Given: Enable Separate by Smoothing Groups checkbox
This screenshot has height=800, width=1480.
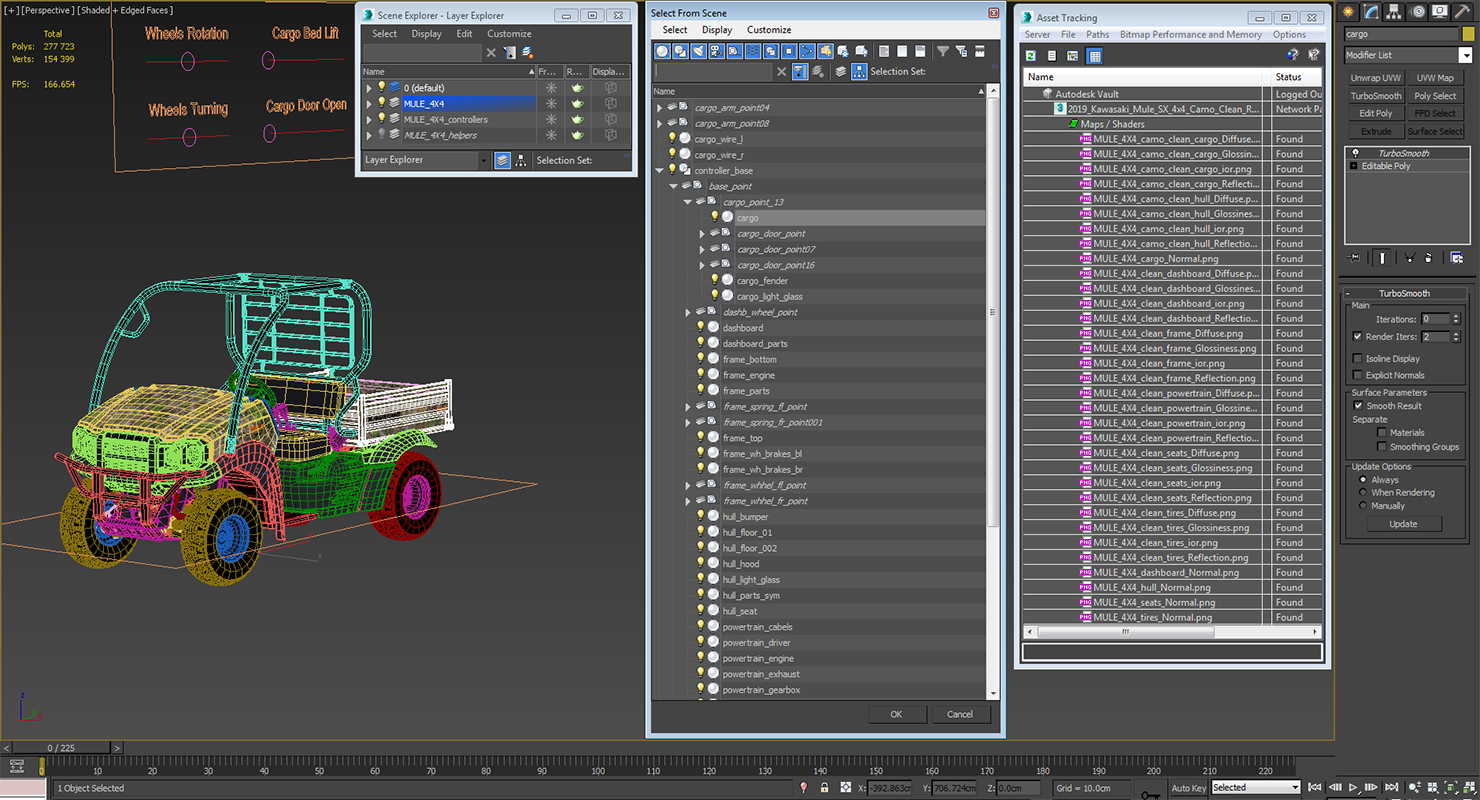Looking at the screenshot, I should tap(1382, 447).
